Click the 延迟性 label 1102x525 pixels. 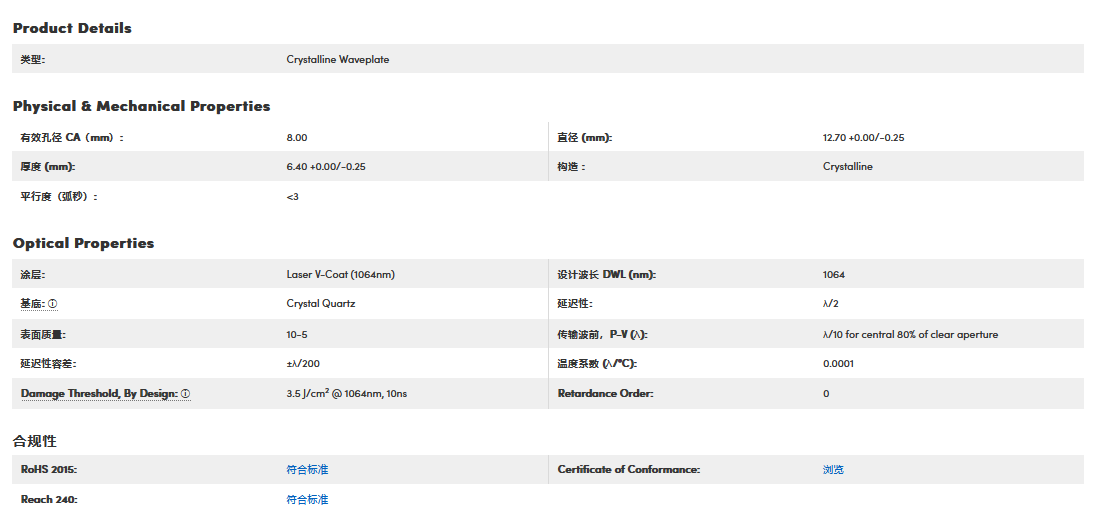coord(575,304)
